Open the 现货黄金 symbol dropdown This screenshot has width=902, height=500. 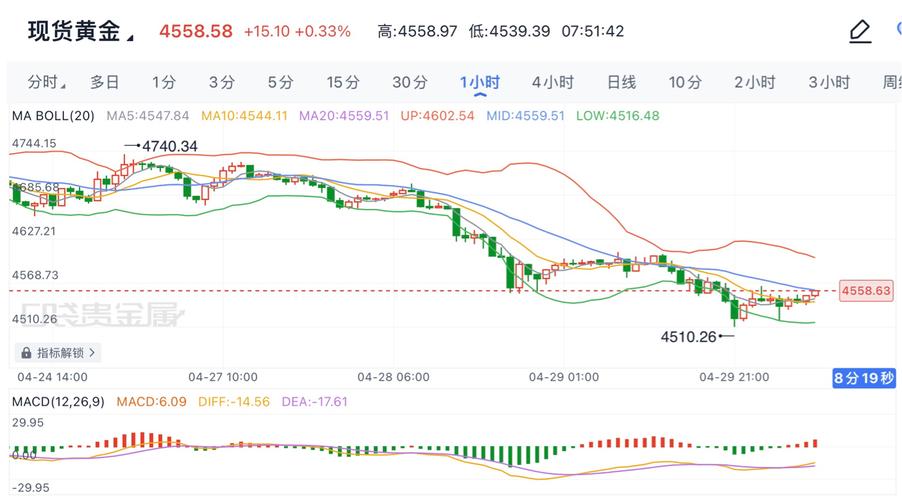click(x=131, y=37)
